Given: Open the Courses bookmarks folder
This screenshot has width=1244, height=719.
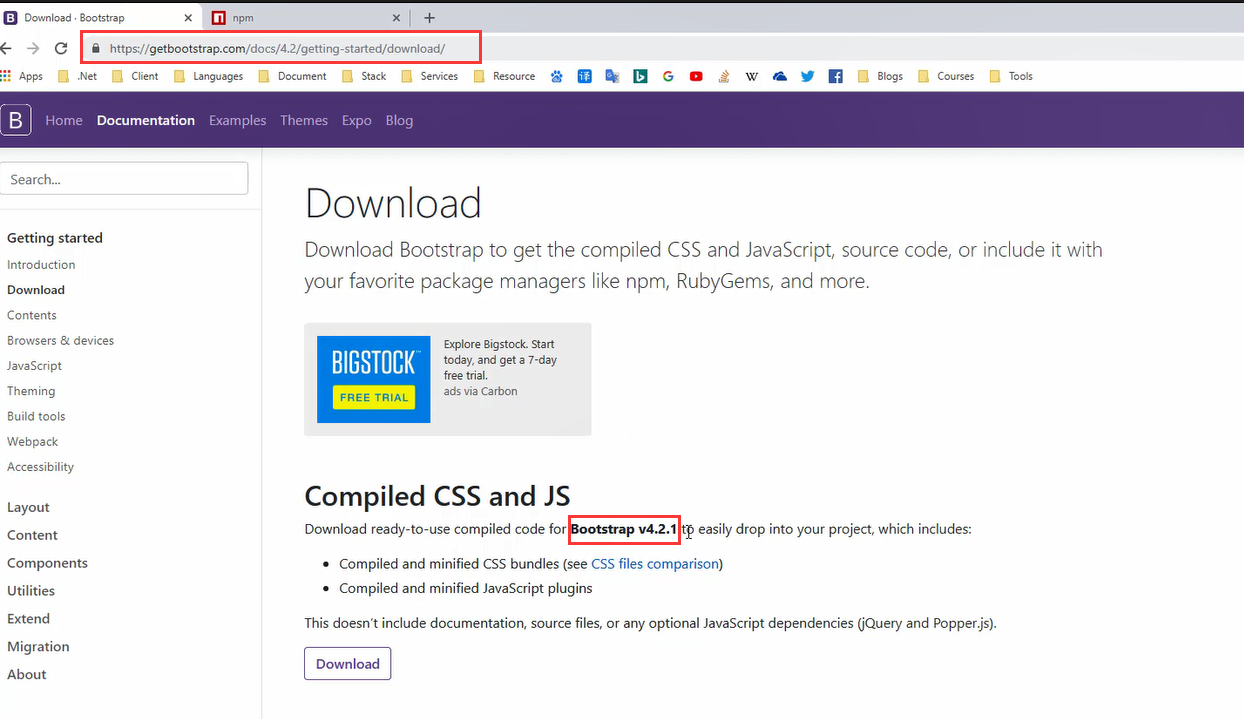Looking at the screenshot, I should [946, 76].
